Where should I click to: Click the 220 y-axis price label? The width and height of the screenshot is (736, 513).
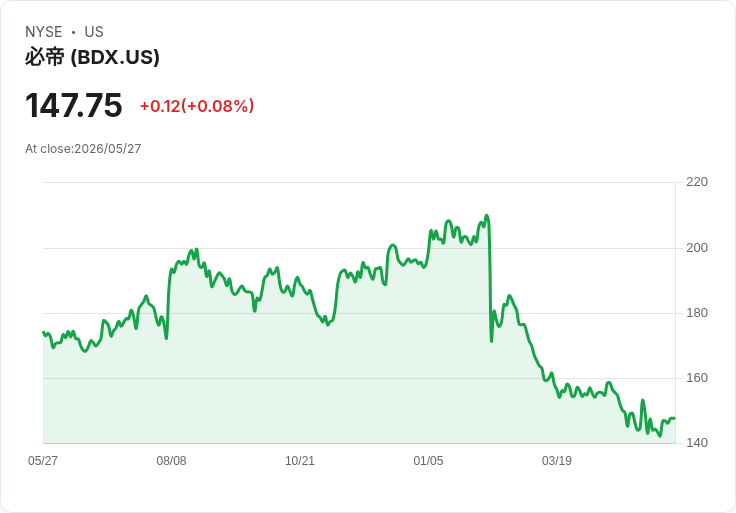pyautogui.click(x=697, y=182)
